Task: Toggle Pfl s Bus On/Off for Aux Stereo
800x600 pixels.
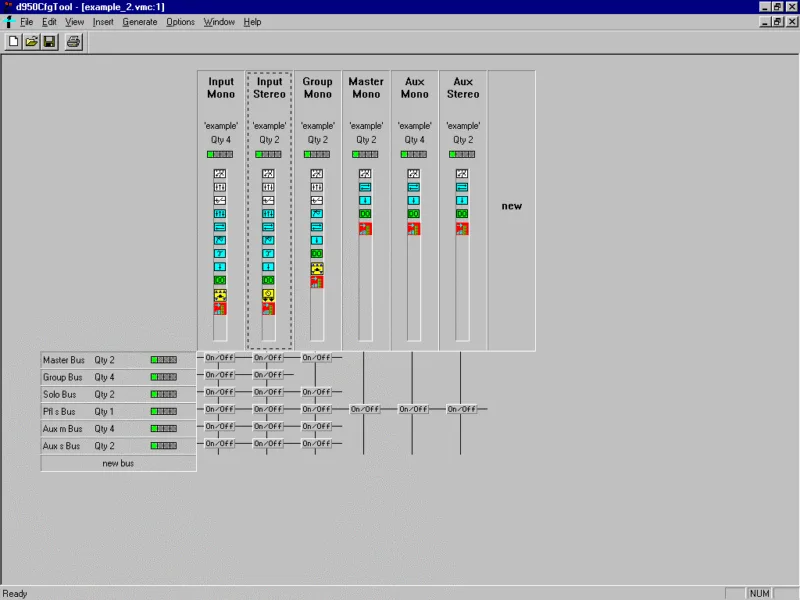Action: (462, 409)
